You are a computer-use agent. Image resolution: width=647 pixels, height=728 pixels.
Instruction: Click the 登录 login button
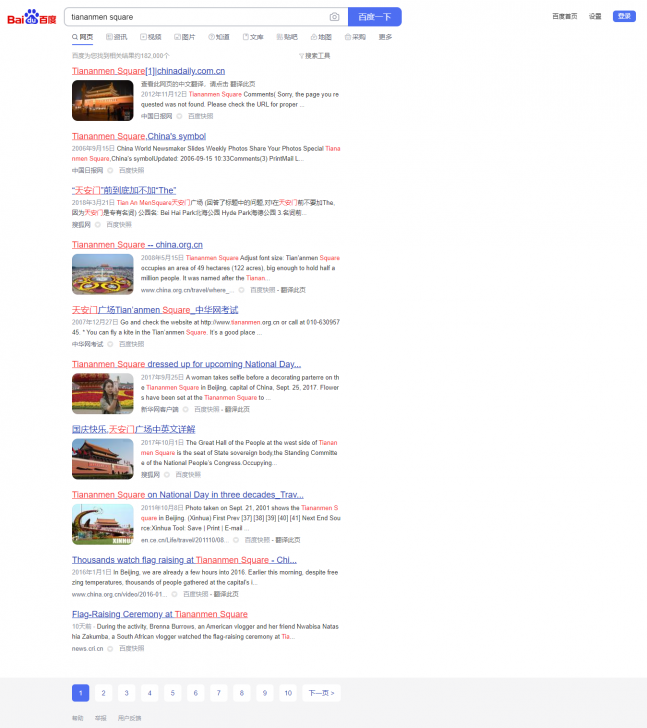pyautogui.click(x=624, y=16)
